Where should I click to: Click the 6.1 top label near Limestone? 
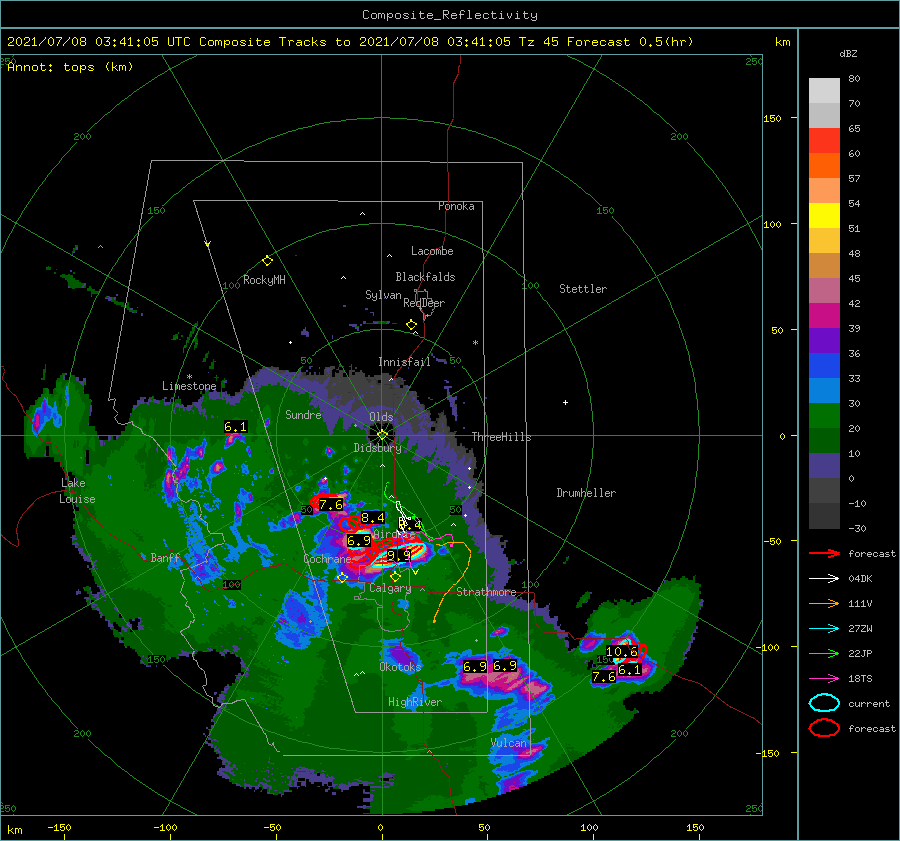tap(235, 427)
